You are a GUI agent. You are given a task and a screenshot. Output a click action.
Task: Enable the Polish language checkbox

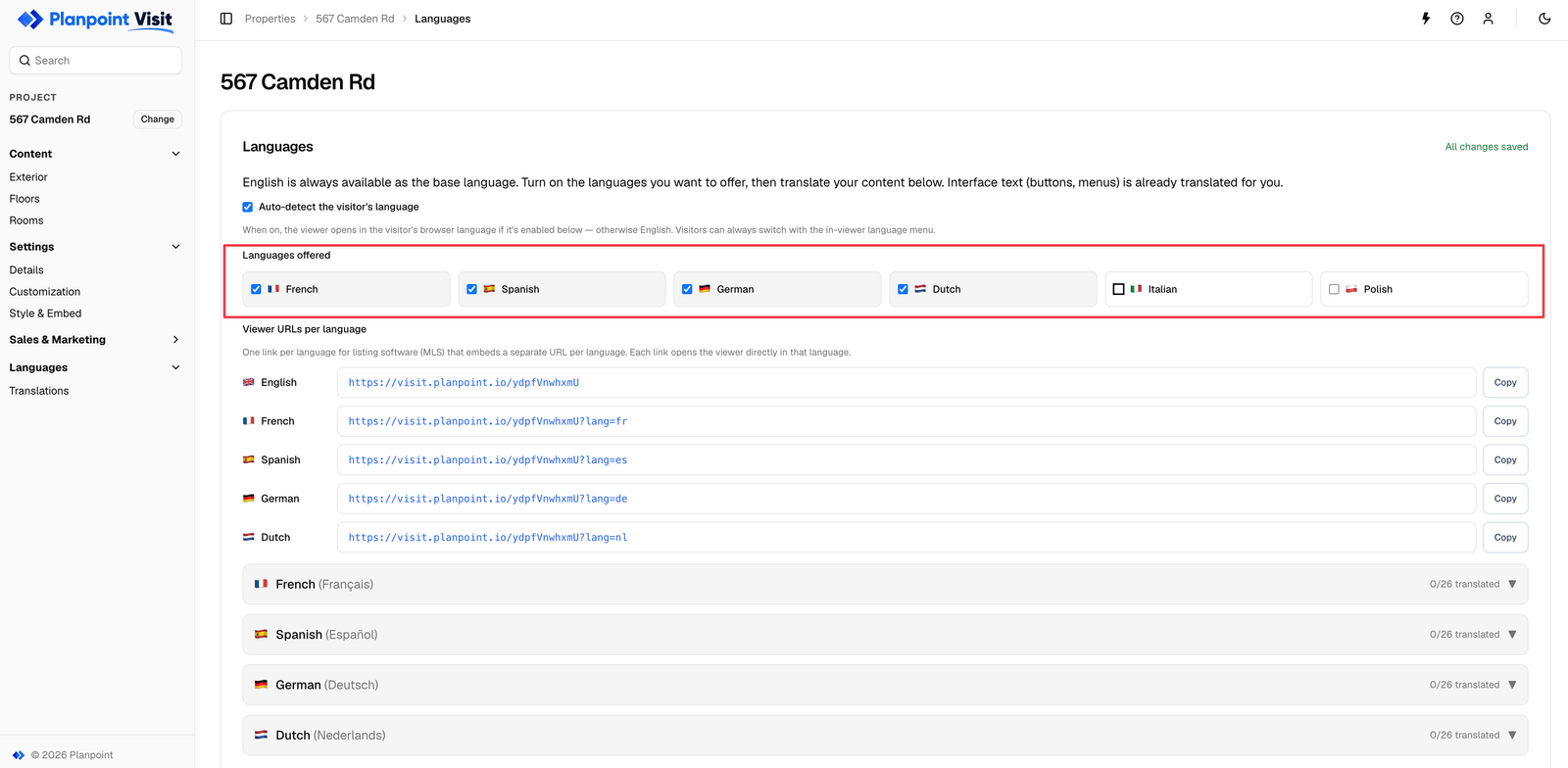pos(1334,289)
